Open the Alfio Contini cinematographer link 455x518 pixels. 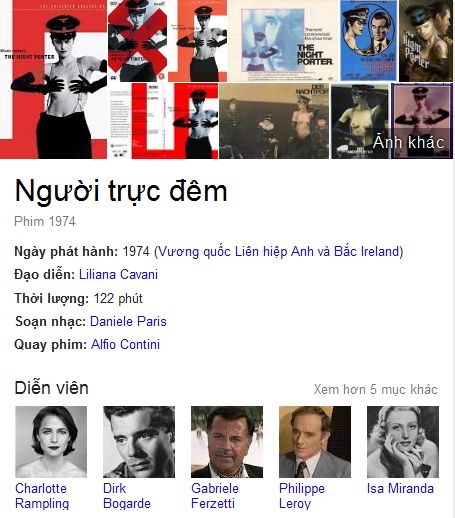[x=125, y=344]
